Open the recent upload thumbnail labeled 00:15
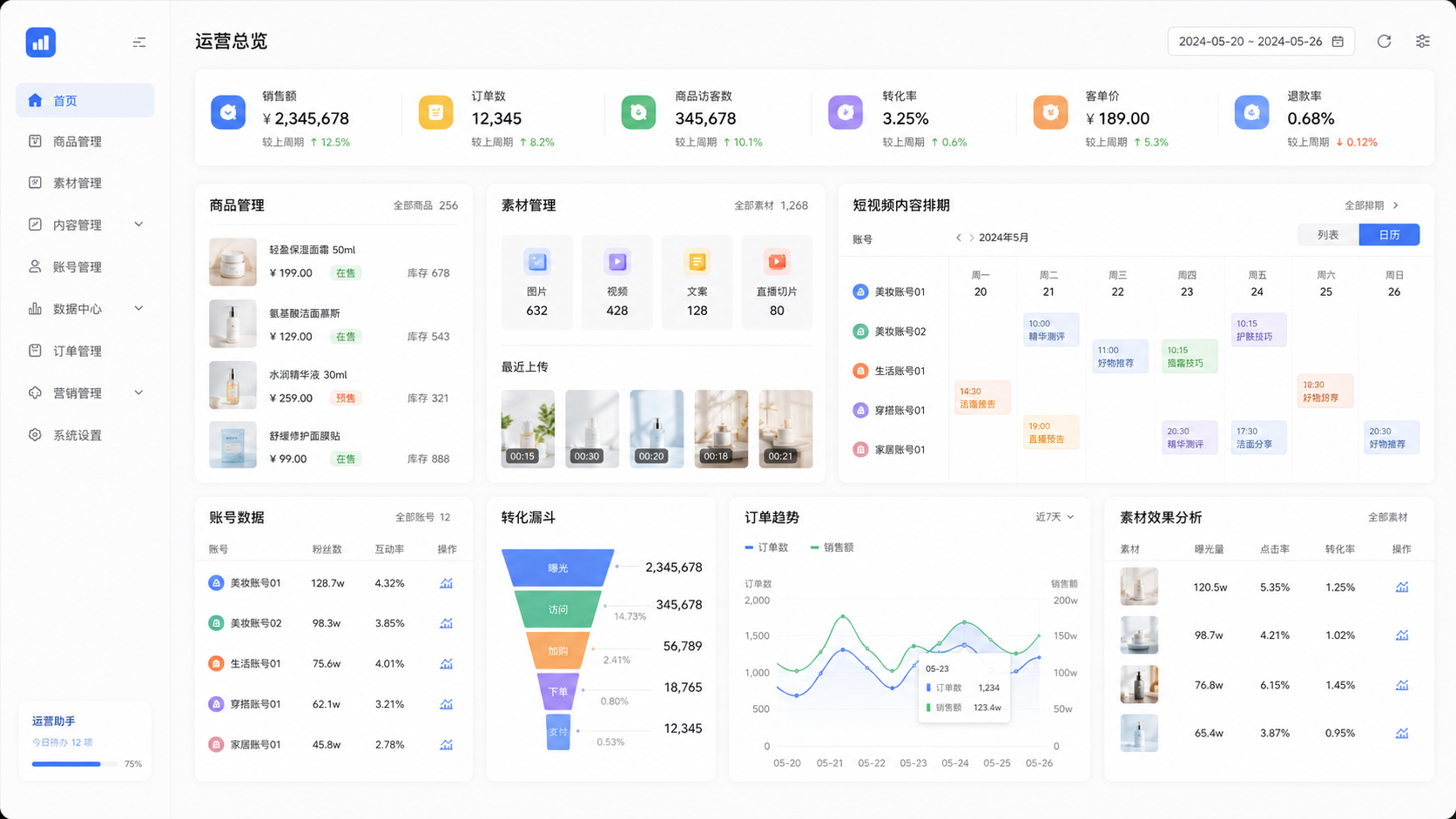Viewport: 1456px width, 819px height. pos(528,429)
